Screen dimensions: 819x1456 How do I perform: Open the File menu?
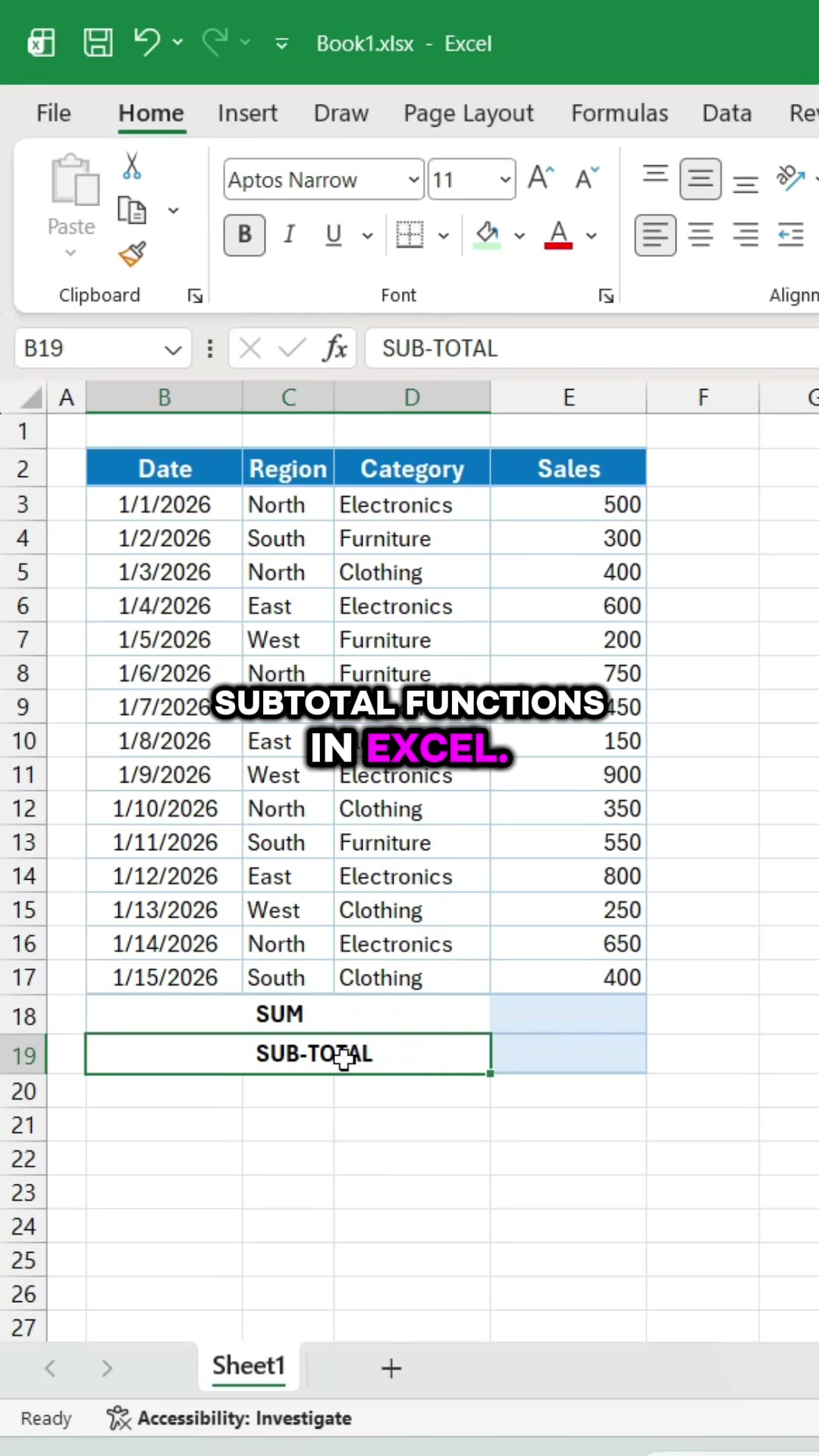coord(54,113)
